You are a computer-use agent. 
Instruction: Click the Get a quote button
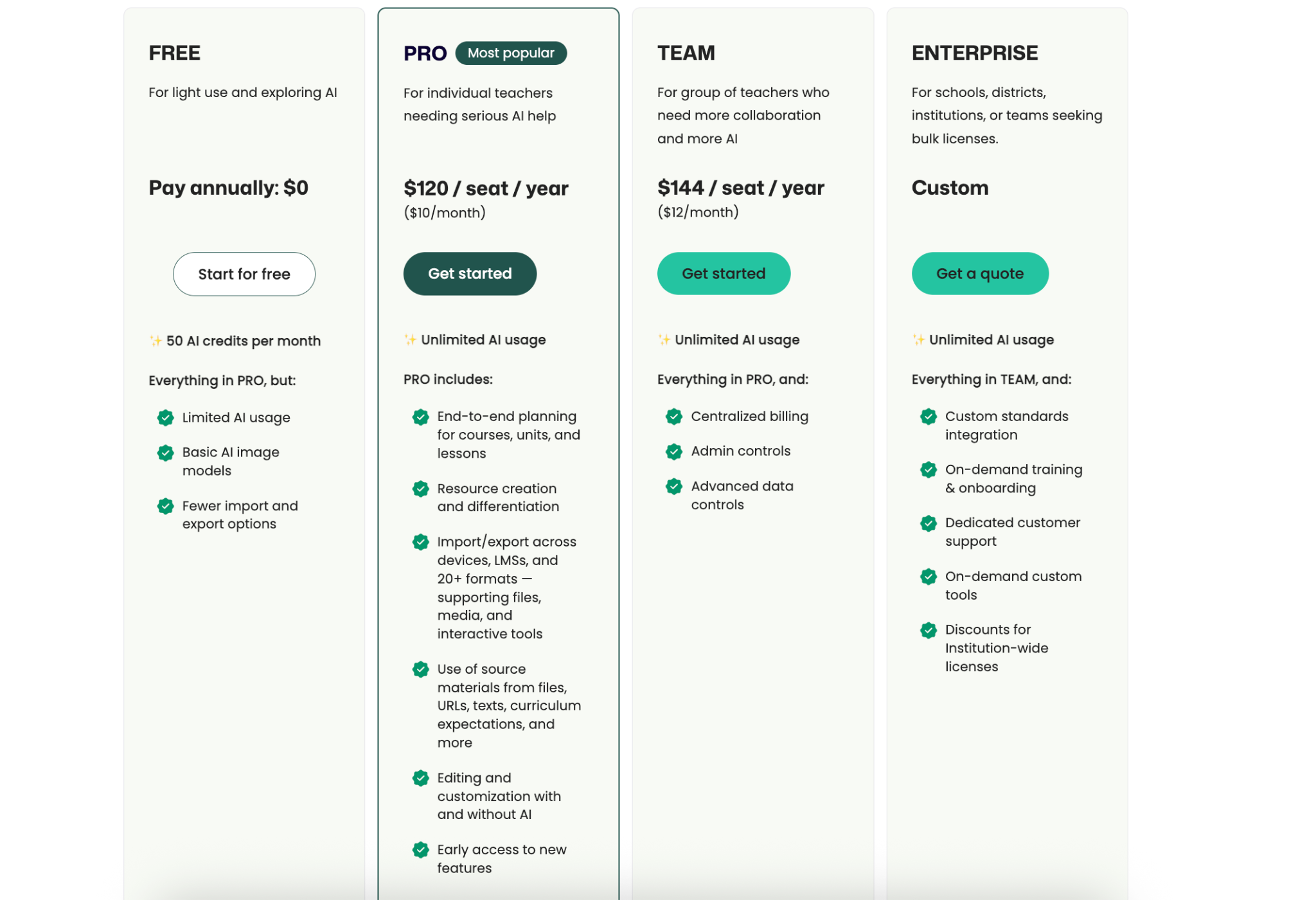click(x=979, y=274)
